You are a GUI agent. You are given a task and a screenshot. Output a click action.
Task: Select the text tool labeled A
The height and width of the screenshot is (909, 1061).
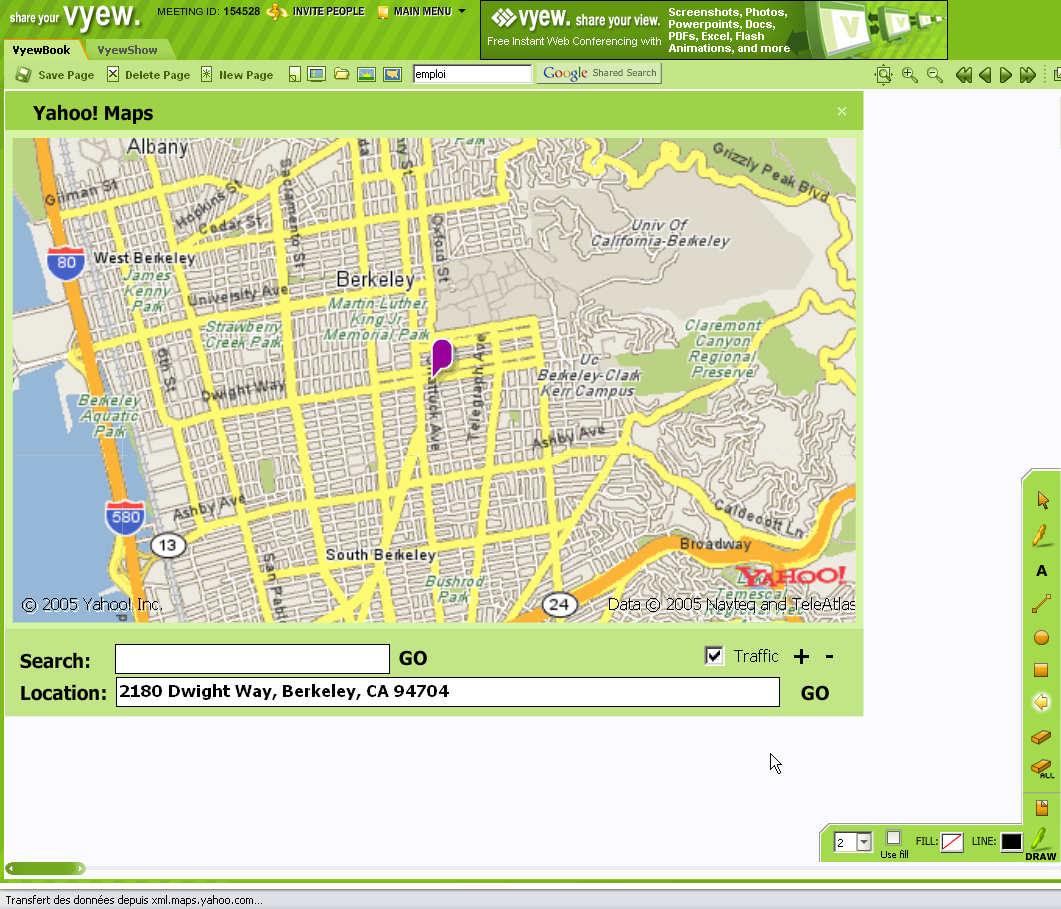point(1041,571)
